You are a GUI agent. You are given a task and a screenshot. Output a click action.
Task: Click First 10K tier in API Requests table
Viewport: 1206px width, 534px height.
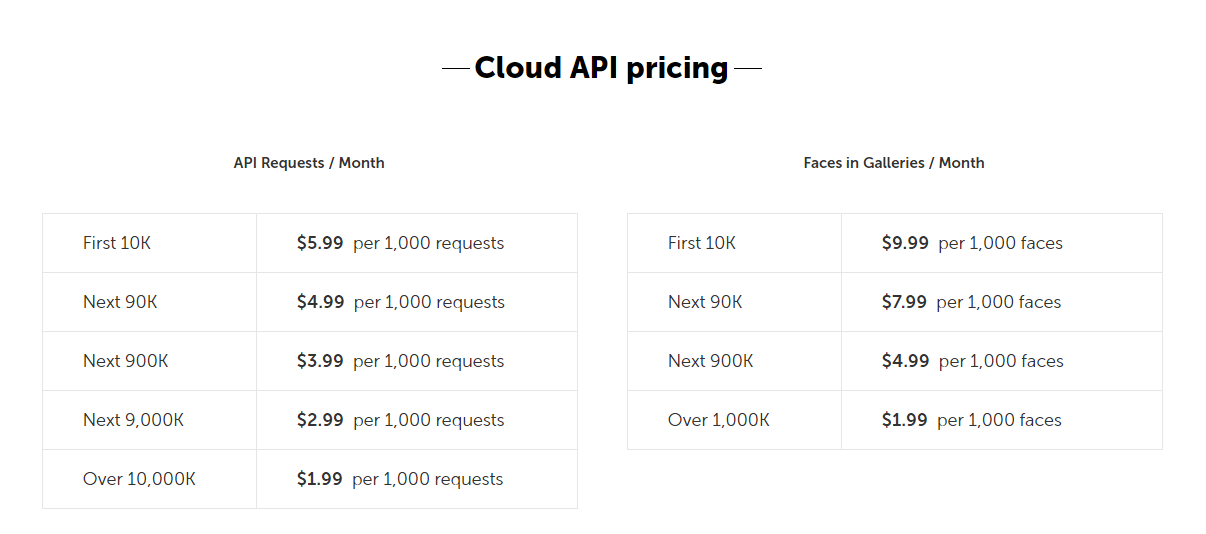tap(117, 243)
